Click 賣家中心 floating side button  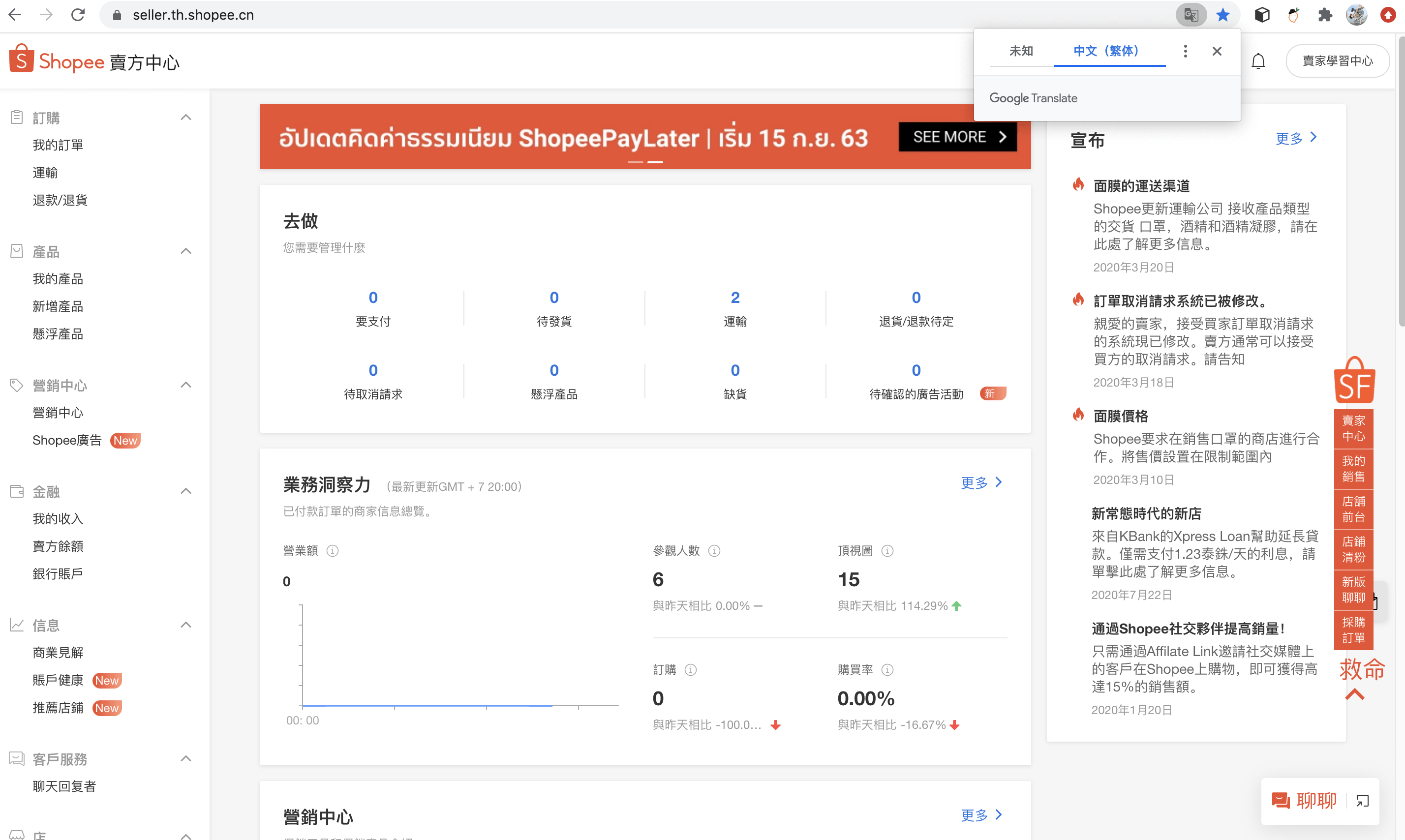point(1353,428)
